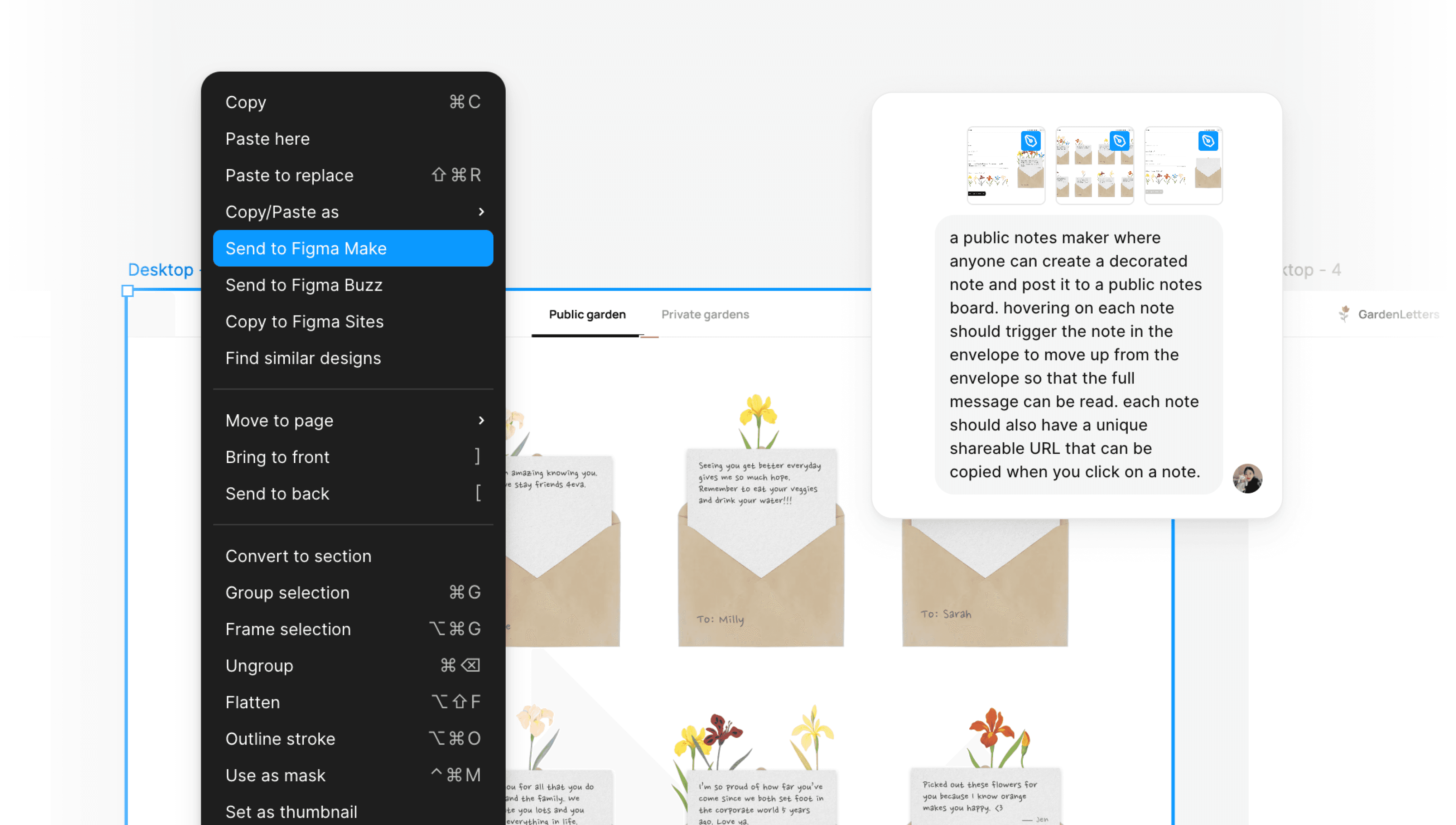Click Find similar designs
The height and width of the screenshot is (825, 1456).
click(x=303, y=358)
